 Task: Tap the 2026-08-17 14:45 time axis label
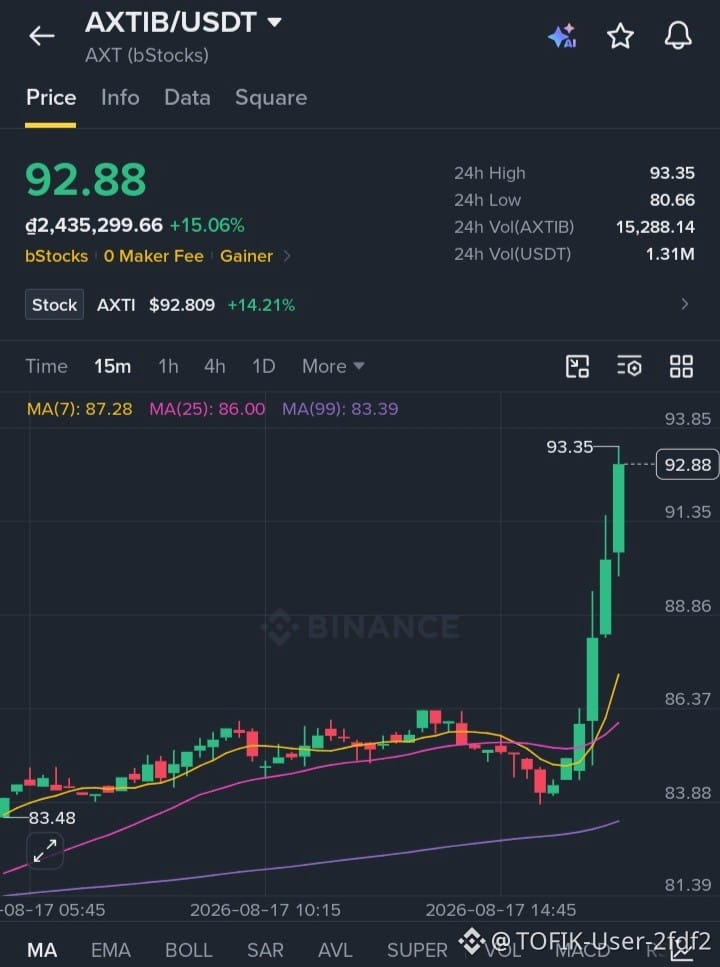click(x=501, y=910)
